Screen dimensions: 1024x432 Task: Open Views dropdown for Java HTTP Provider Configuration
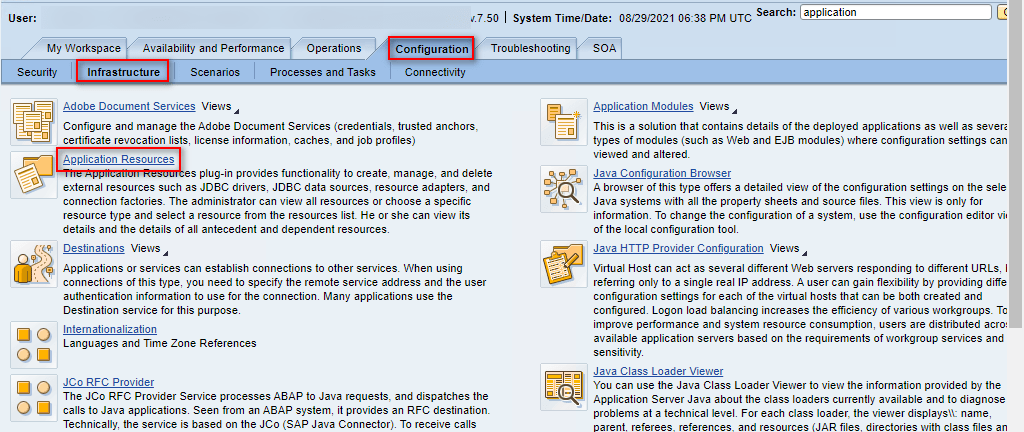click(x=788, y=248)
